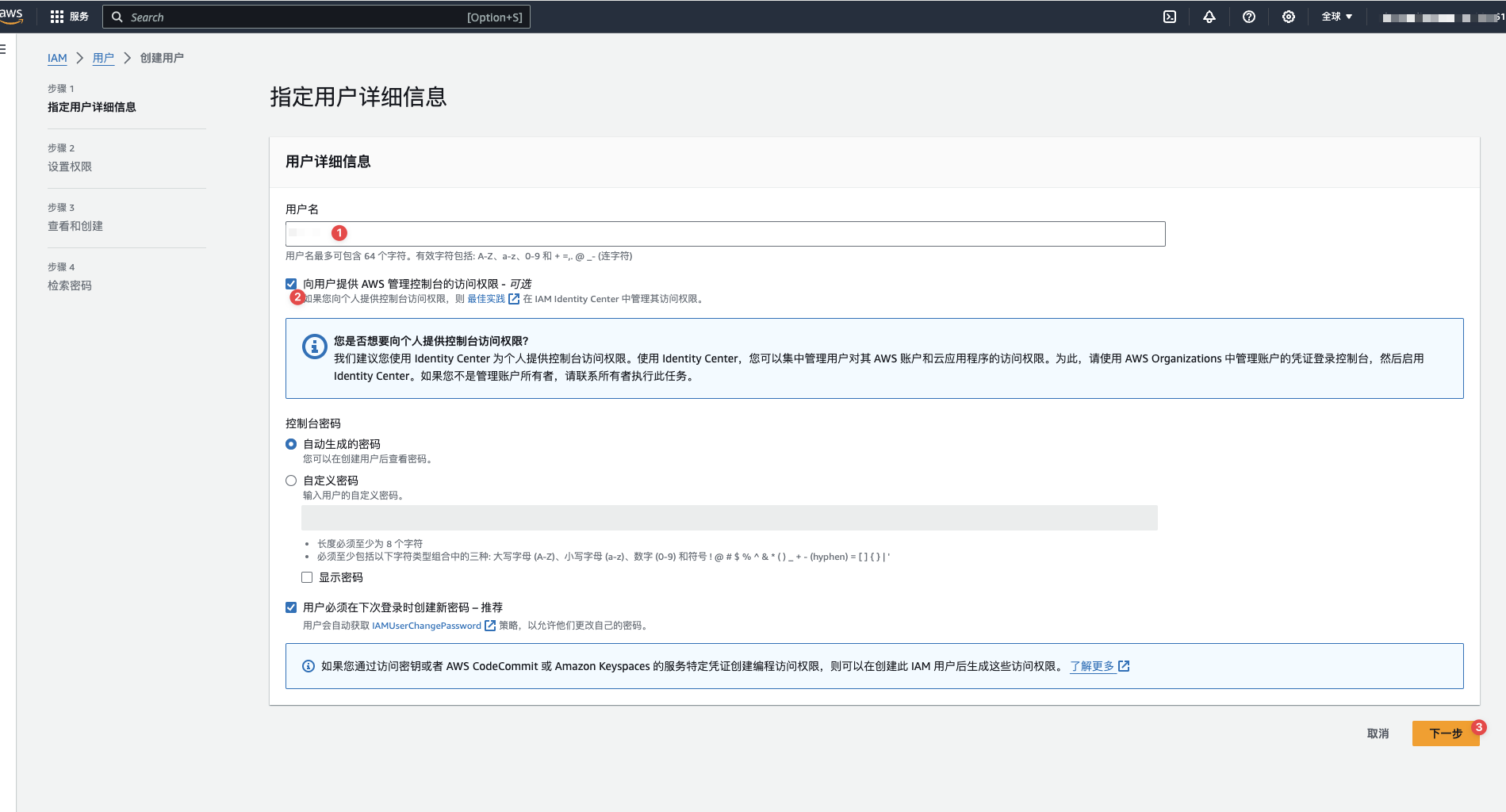
Task: Click the 用户详细信息 section header
Action: 328,162
